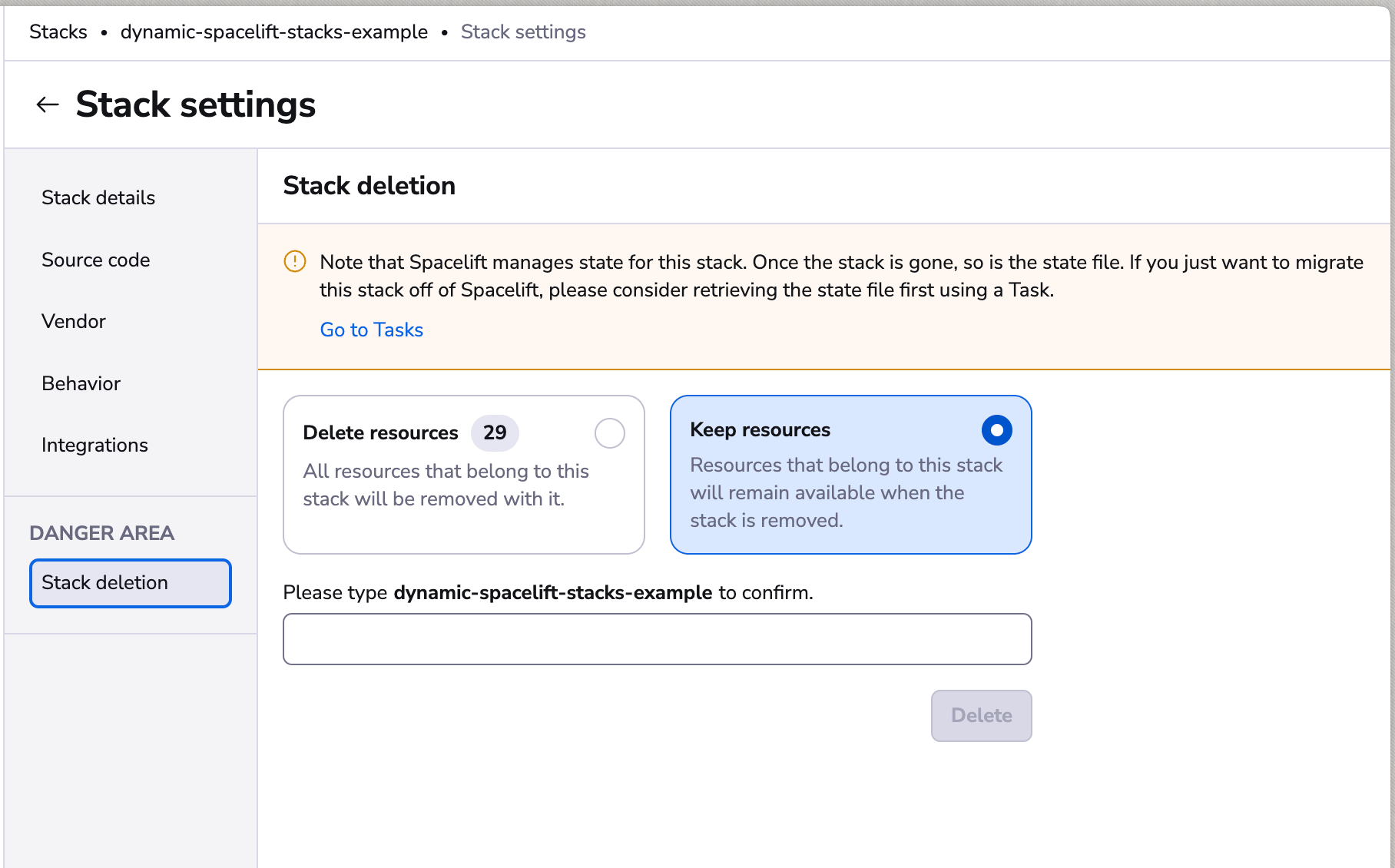Click the back arrow beside Stack settings
Screen dimensions: 1395x868
[48, 104]
